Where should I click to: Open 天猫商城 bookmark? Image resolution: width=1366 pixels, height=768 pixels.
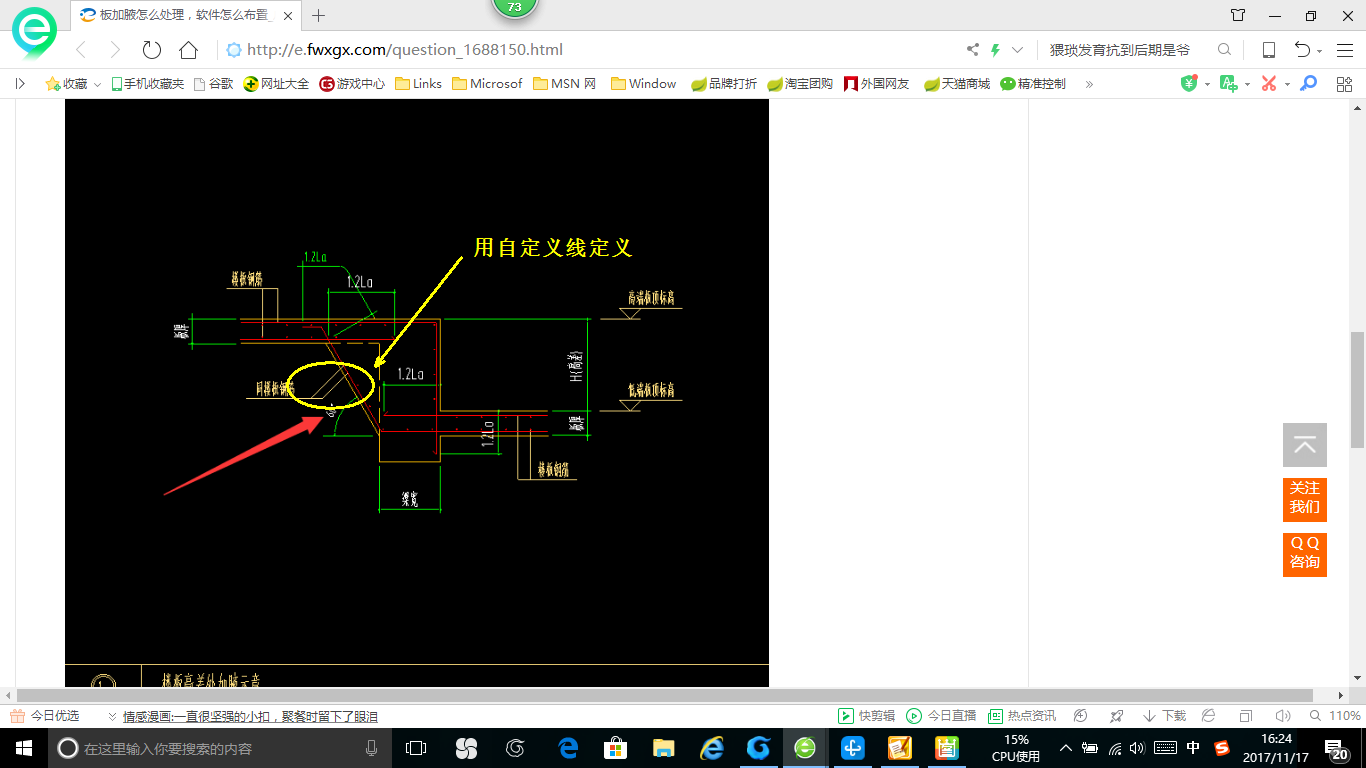pyautogui.click(x=957, y=84)
